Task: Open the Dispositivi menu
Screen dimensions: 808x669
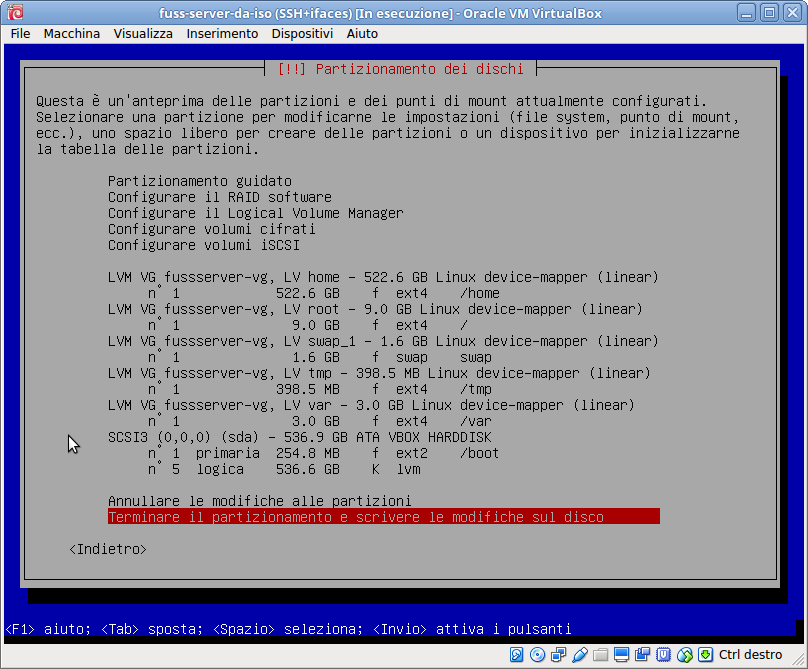Action: (x=302, y=34)
